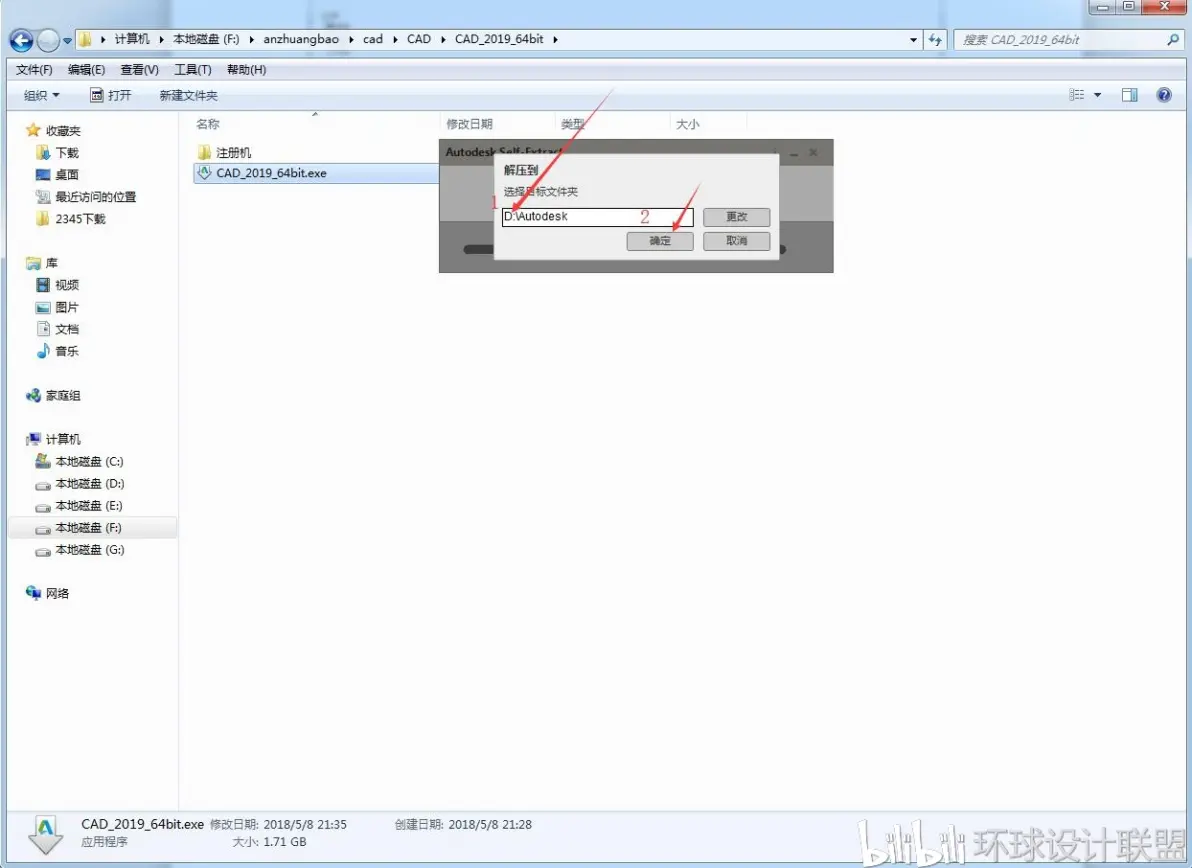Image resolution: width=1192 pixels, height=868 pixels.
Task: Open 本地磁盘 (D:) in the sidebar
Action: 89,483
